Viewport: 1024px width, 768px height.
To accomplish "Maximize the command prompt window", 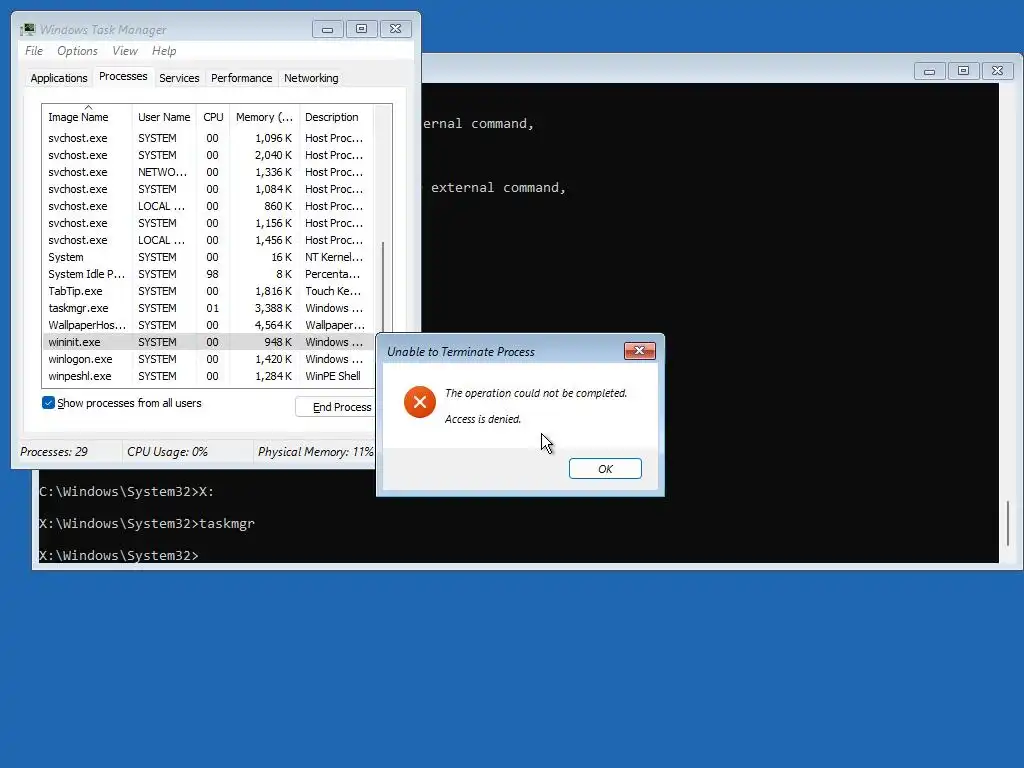I will click(963, 71).
